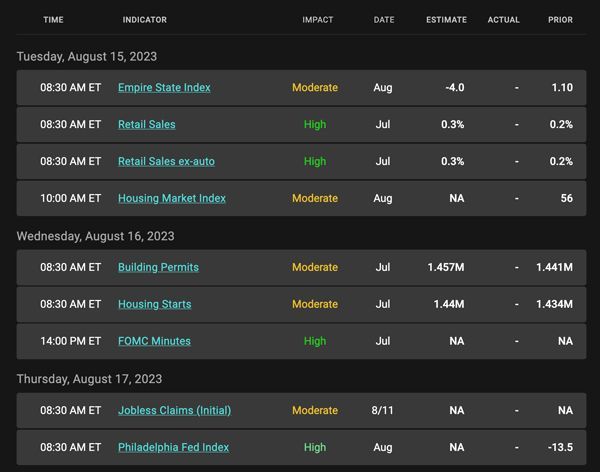Click the DATE column header
600x472 pixels.
click(384, 20)
